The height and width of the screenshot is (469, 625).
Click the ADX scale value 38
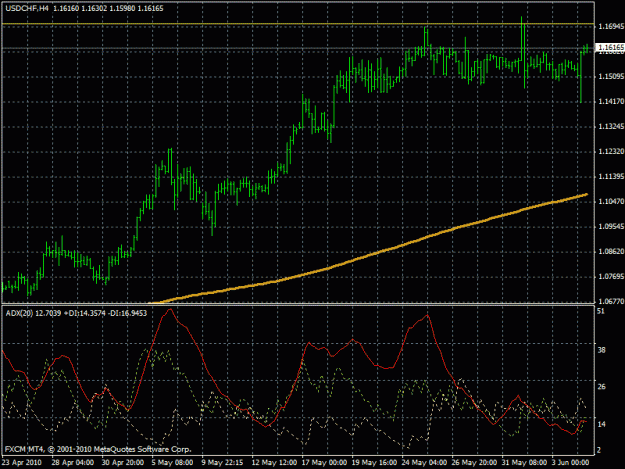click(x=601, y=350)
